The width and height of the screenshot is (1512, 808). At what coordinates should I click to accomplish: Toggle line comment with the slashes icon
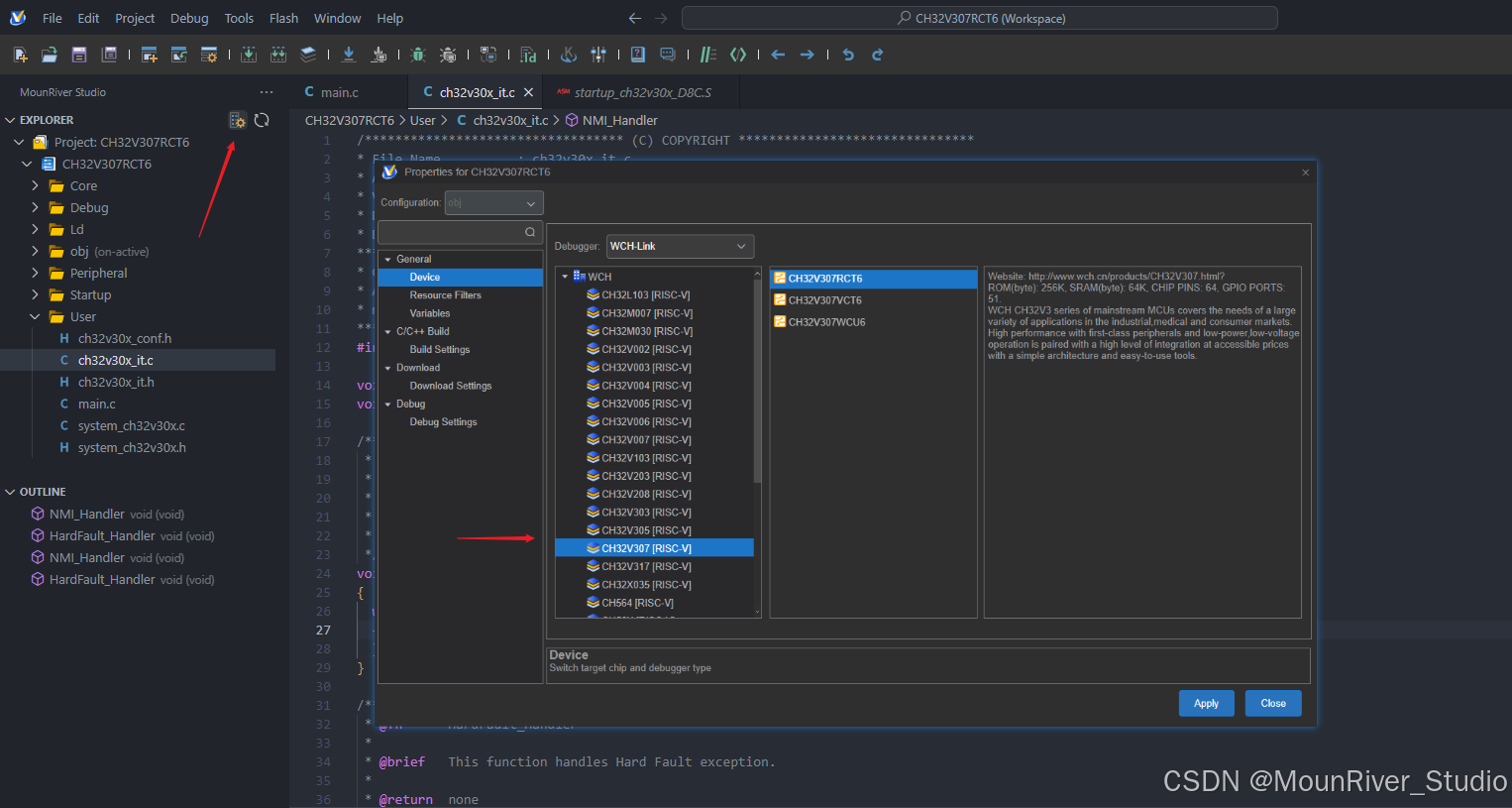pyautogui.click(x=707, y=55)
